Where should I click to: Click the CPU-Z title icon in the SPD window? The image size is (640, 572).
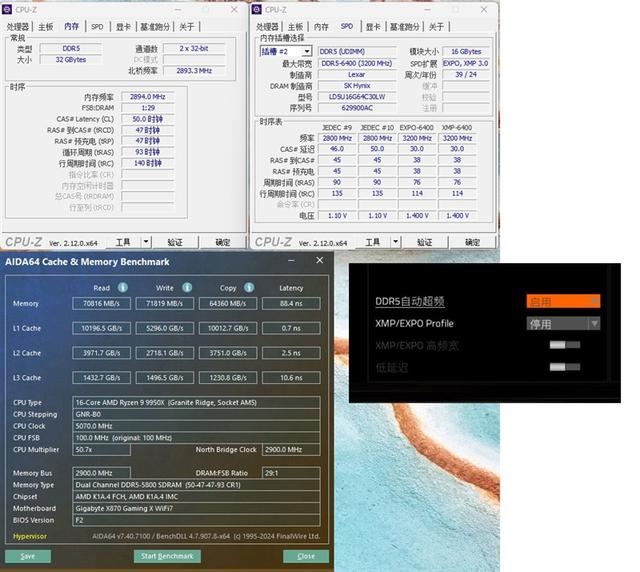(x=258, y=9)
